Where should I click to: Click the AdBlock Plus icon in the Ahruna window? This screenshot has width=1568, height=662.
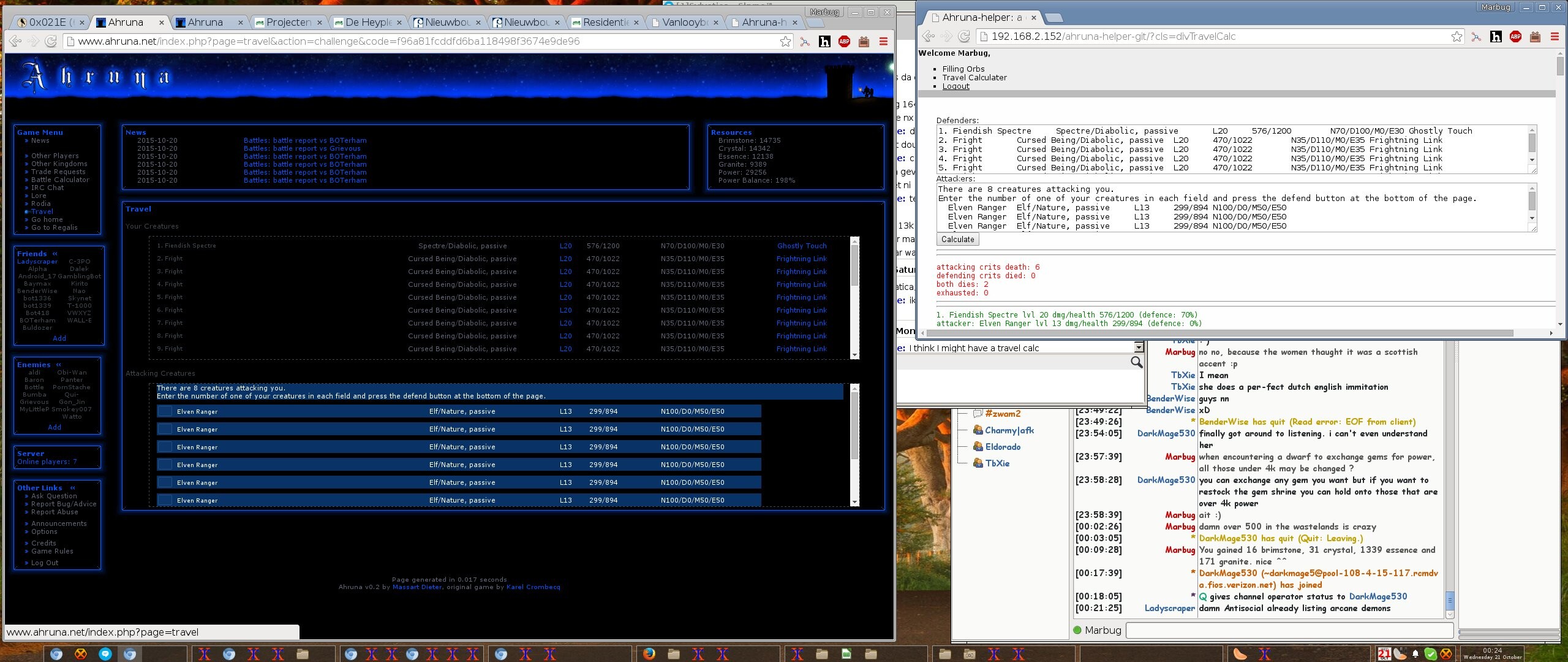pos(844,42)
